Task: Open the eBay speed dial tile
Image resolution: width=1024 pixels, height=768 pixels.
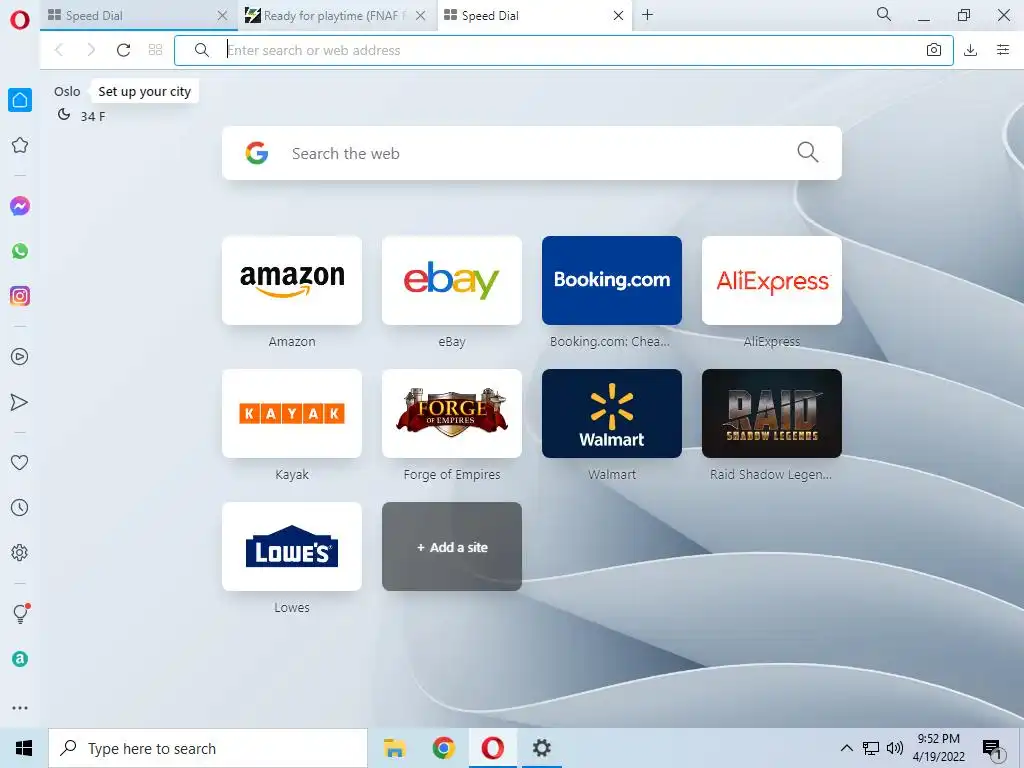Action: [452, 280]
